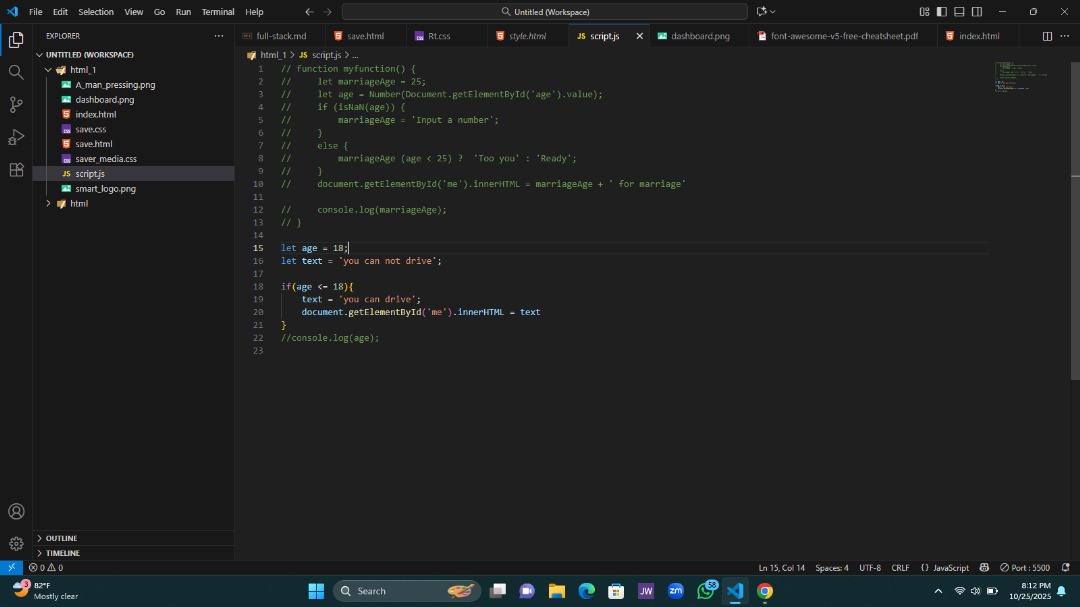Click the Windows taskbar Search box

click(406, 591)
